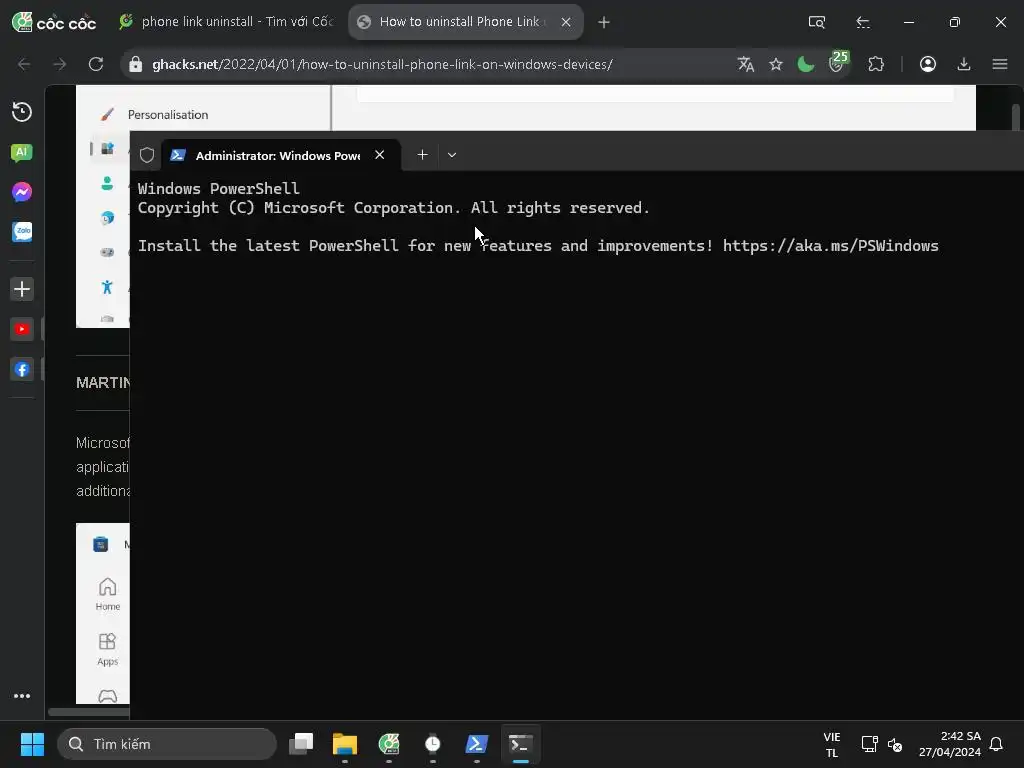This screenshot has height=768, width=1024.
Task: Open the extensions puzzle icon
Action: (x=876, y=64)
